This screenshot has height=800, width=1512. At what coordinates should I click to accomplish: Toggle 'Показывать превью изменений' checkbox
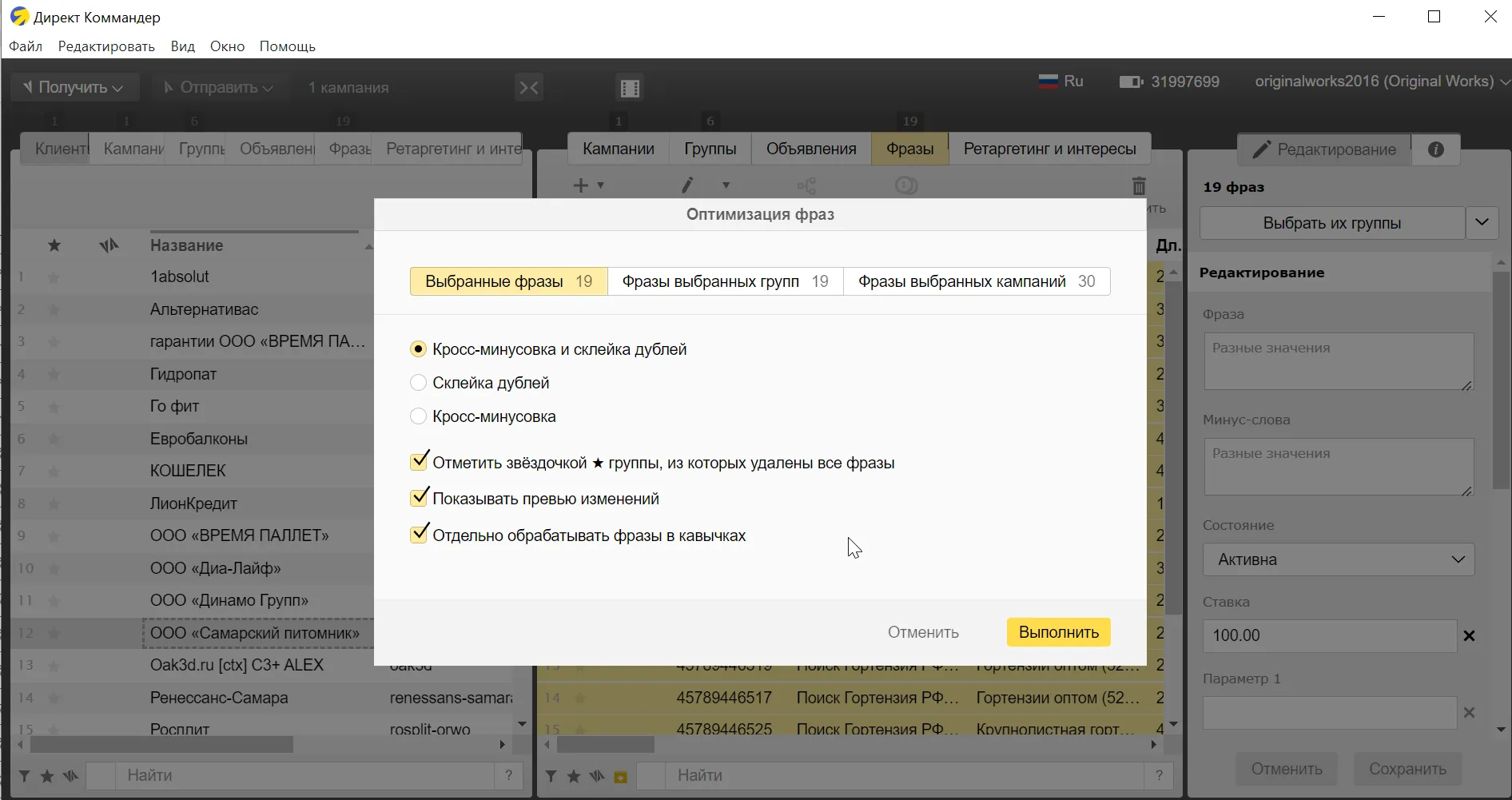pyautogui.click(x=419, y=498)
